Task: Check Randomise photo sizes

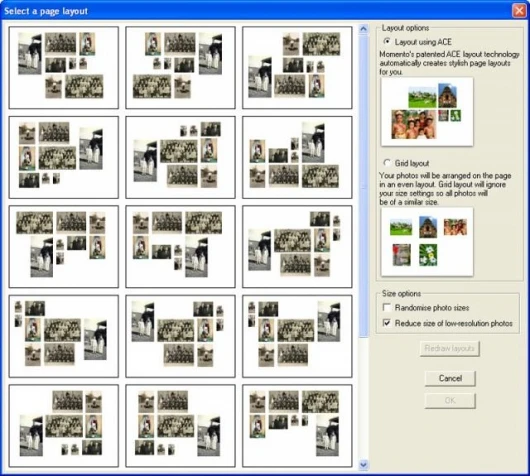Action: 386,307
